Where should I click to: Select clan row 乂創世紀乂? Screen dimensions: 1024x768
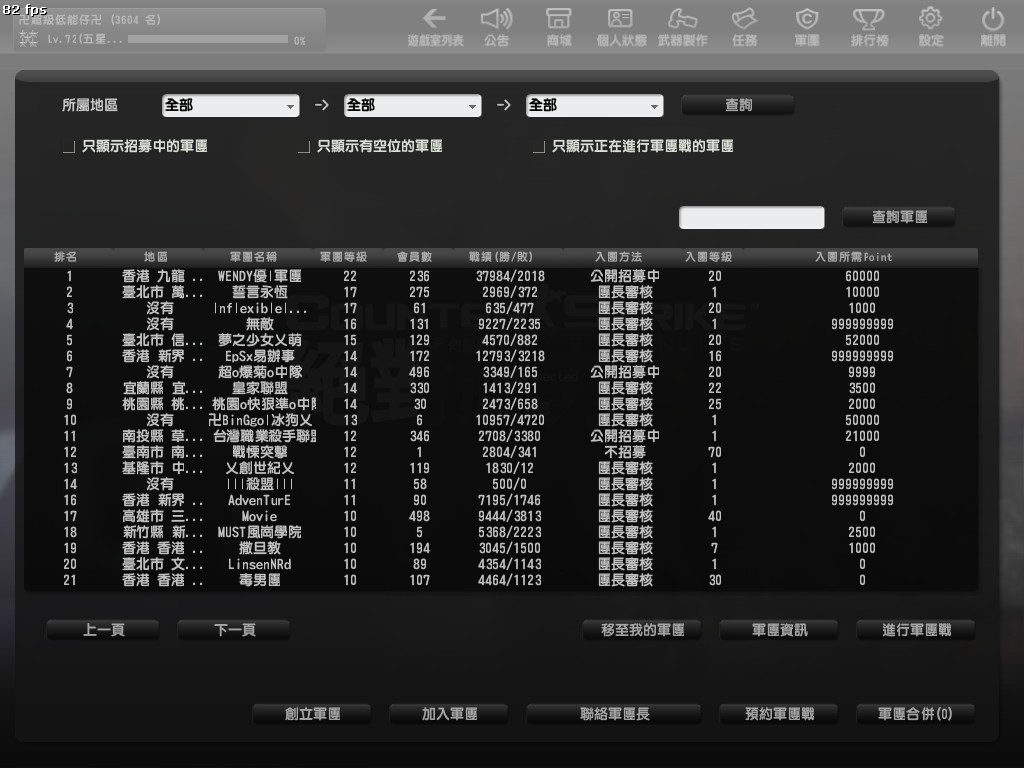pyautogui.click(x=501, y=468)
